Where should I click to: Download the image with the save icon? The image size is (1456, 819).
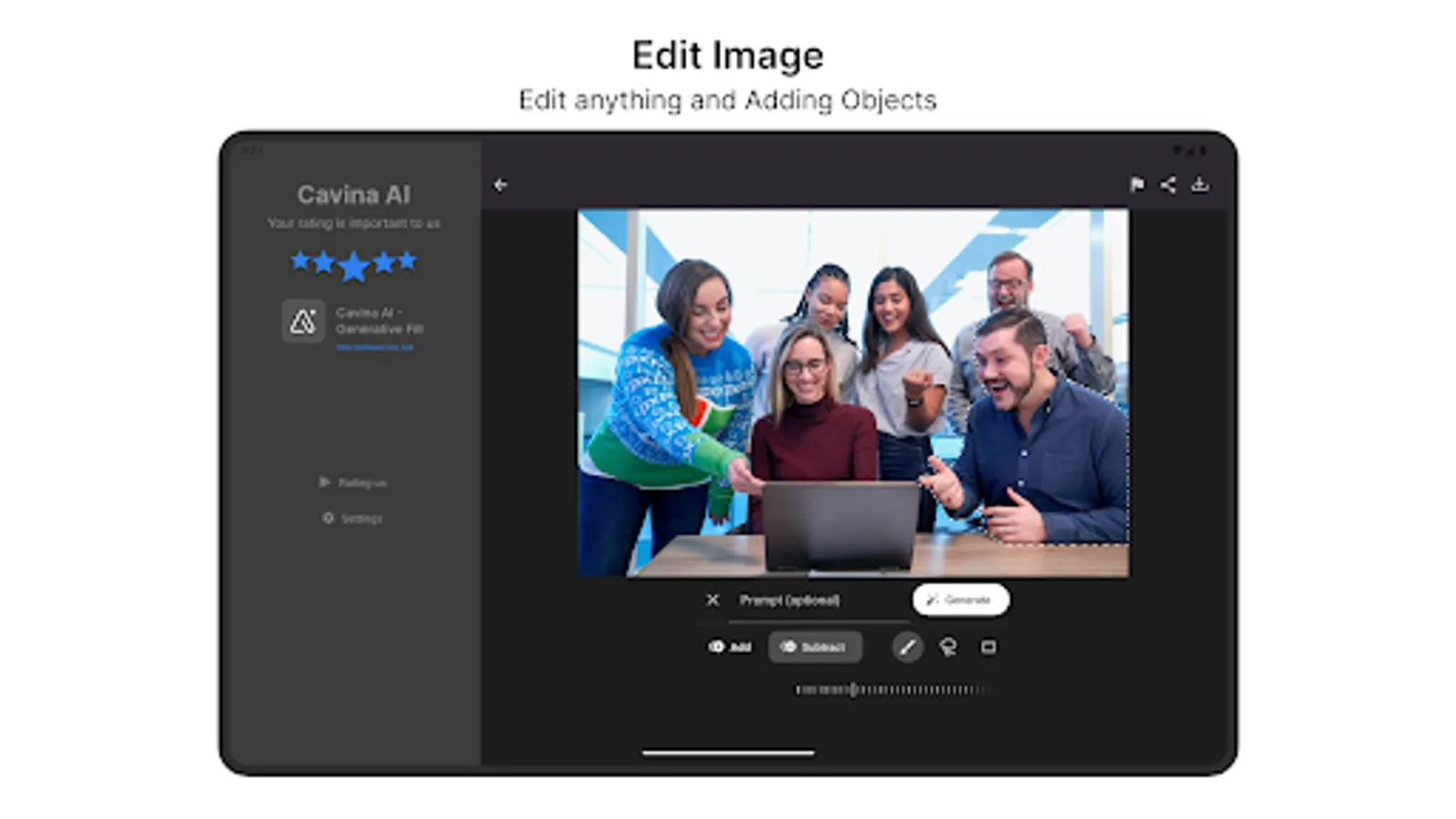[x=1200, y=185]
